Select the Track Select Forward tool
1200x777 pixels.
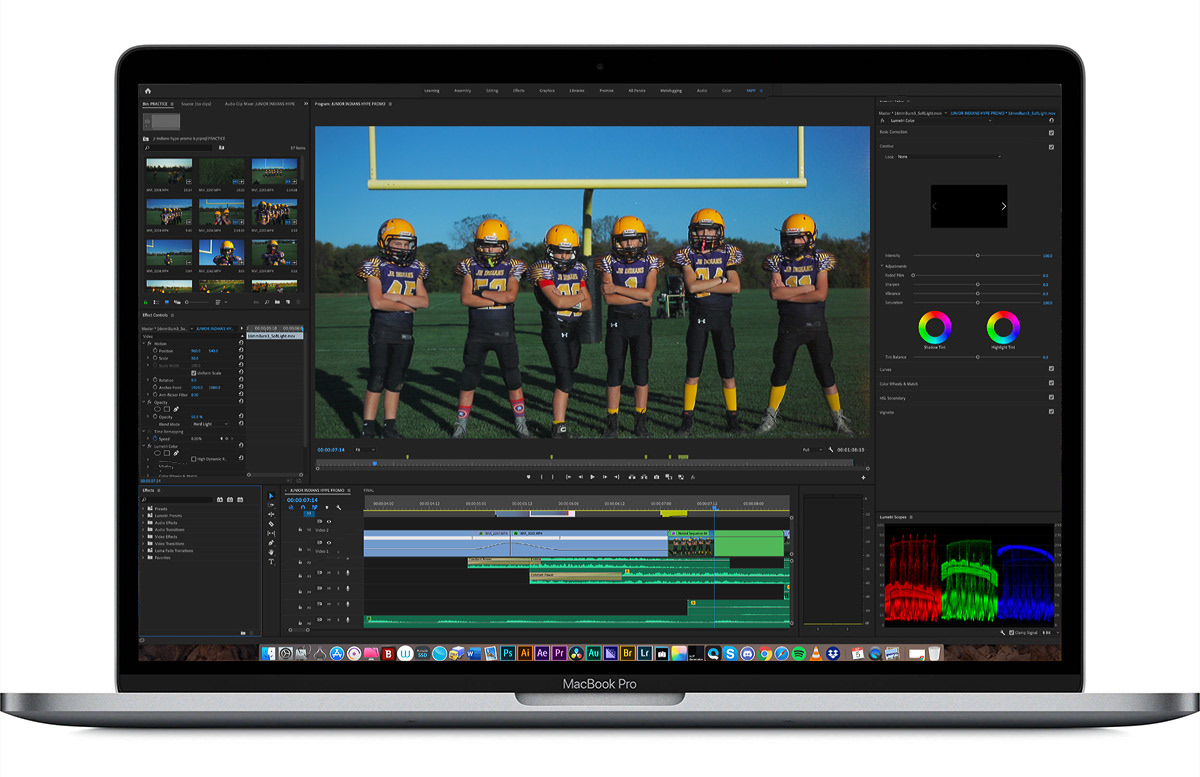[271, 505]
